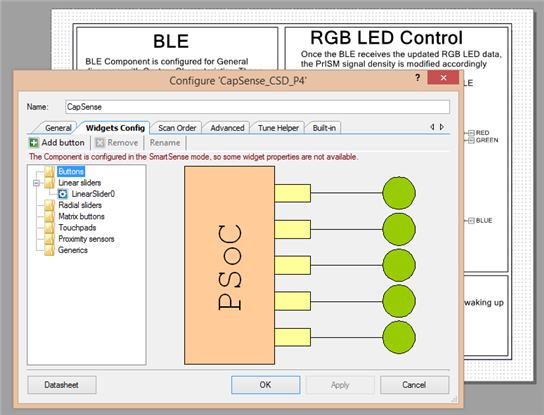Click the Remove widget X icon
Image resolution: width=544 pixels, height=415 pixels.
point(100,143)
